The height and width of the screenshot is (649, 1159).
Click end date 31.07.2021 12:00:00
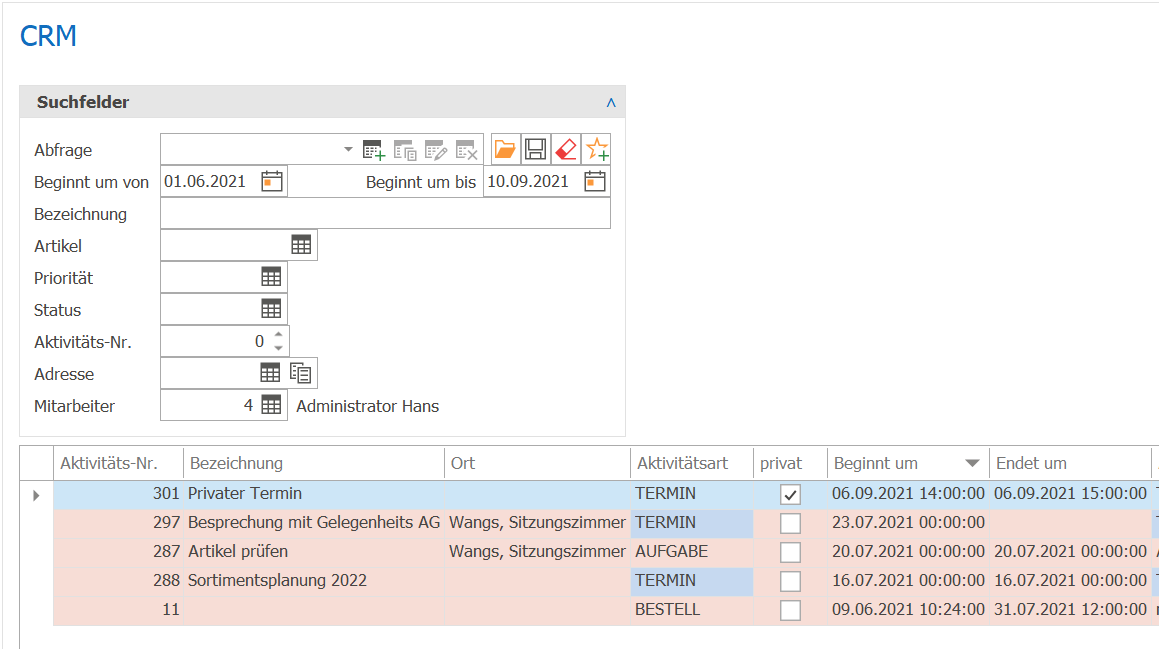tap(1070, 610)
